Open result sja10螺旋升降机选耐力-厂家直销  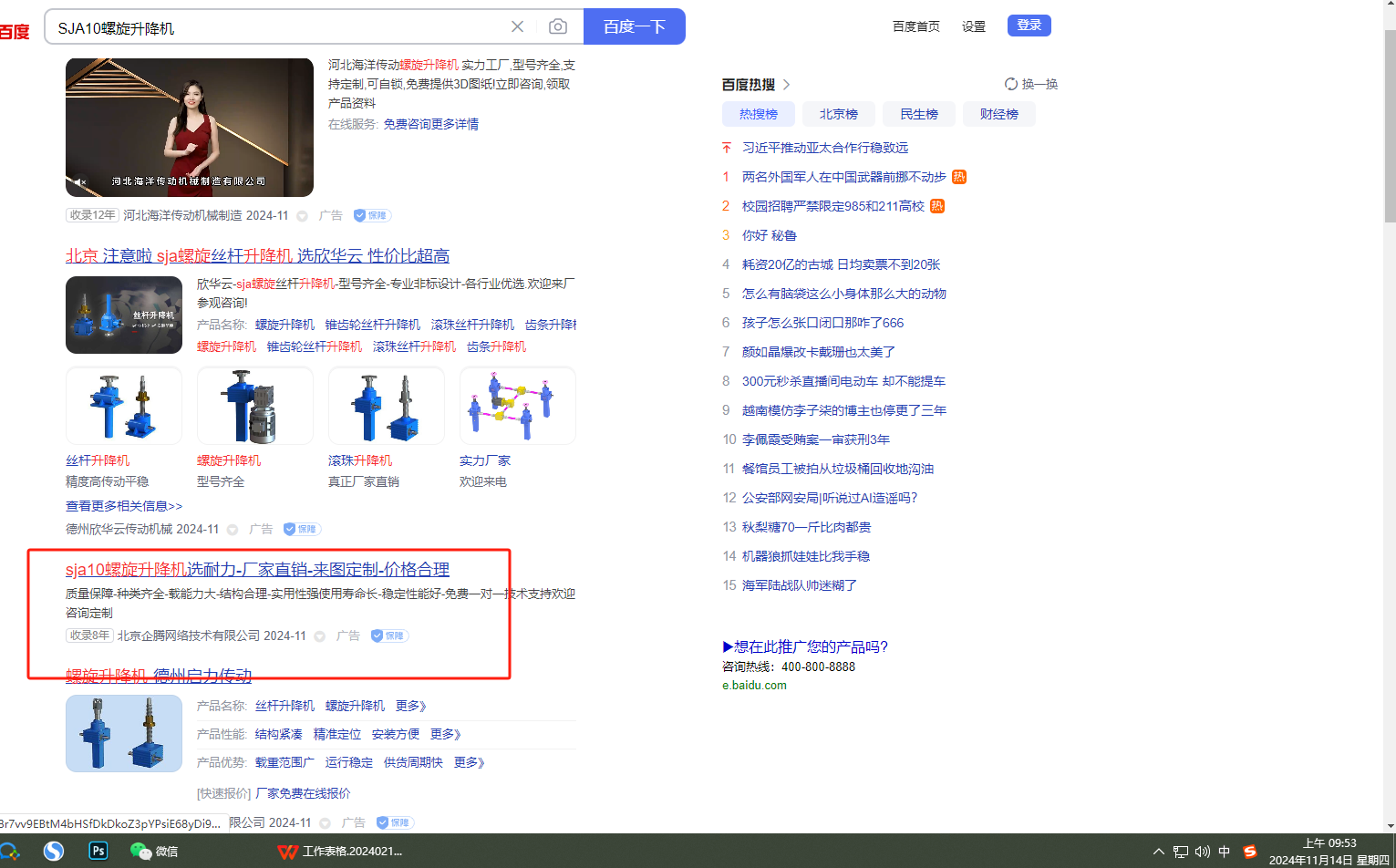pyautogui.click(x=257, y=570)
